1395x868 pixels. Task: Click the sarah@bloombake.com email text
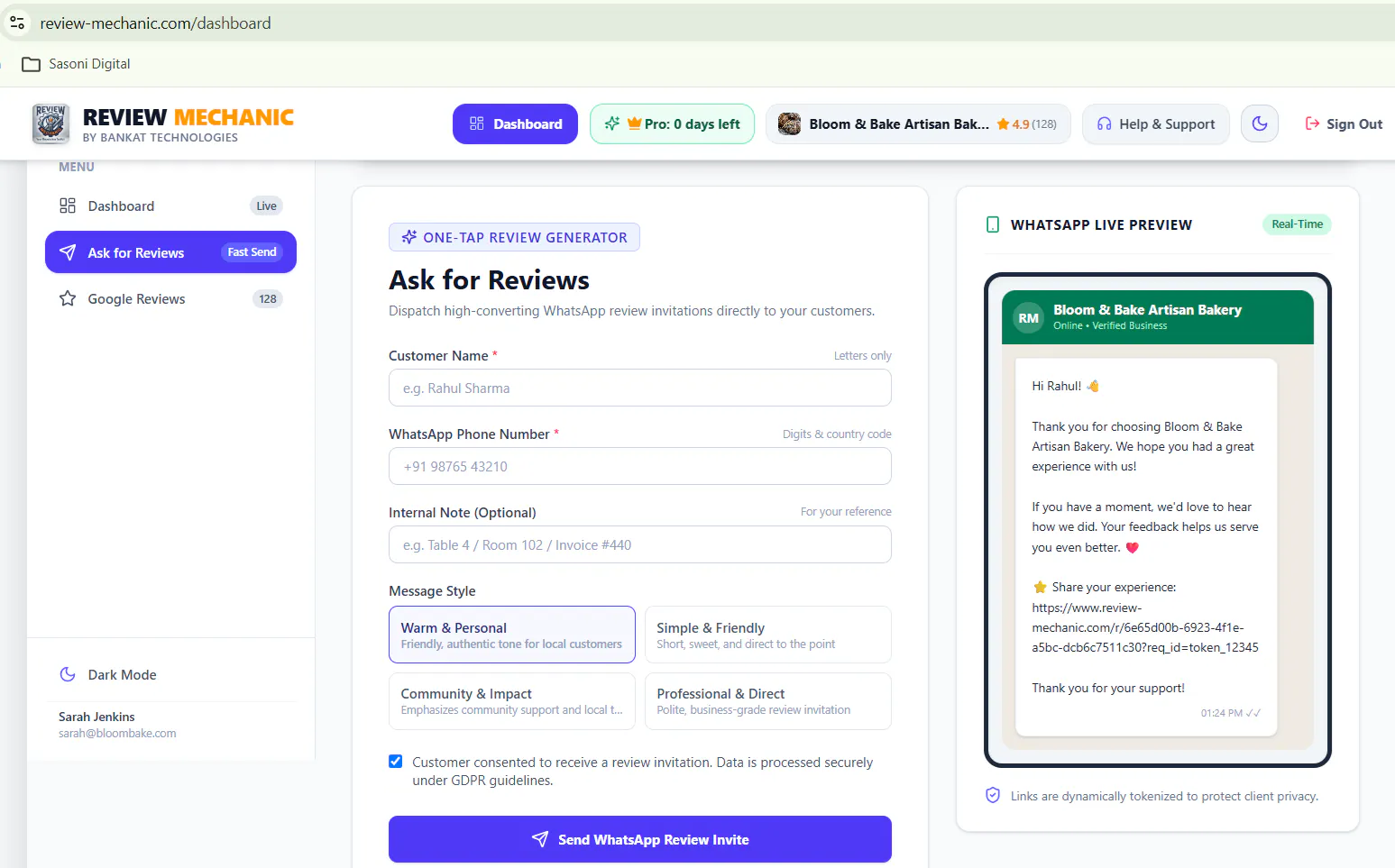[x=117, y=734]
